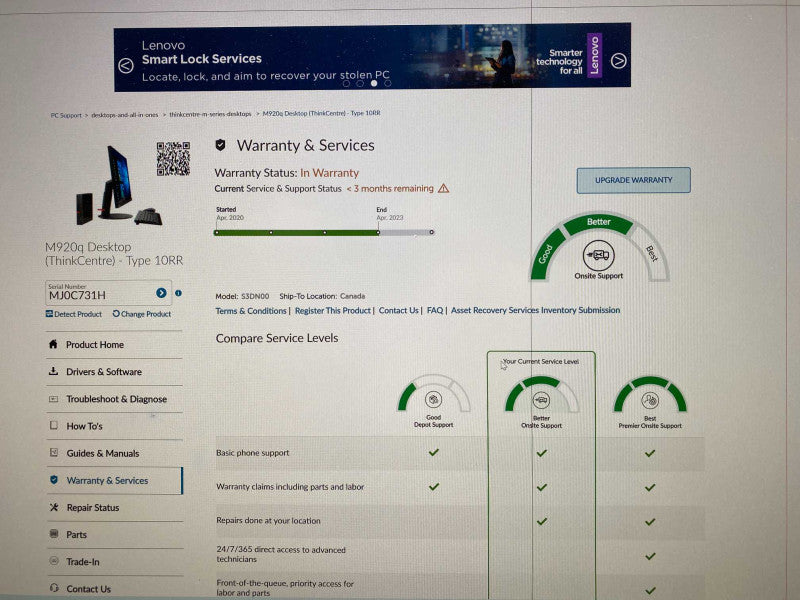
Task: Click the shield icon beside Warranty & Services heading
Action: pyautogui.click(x=220, y=145)
